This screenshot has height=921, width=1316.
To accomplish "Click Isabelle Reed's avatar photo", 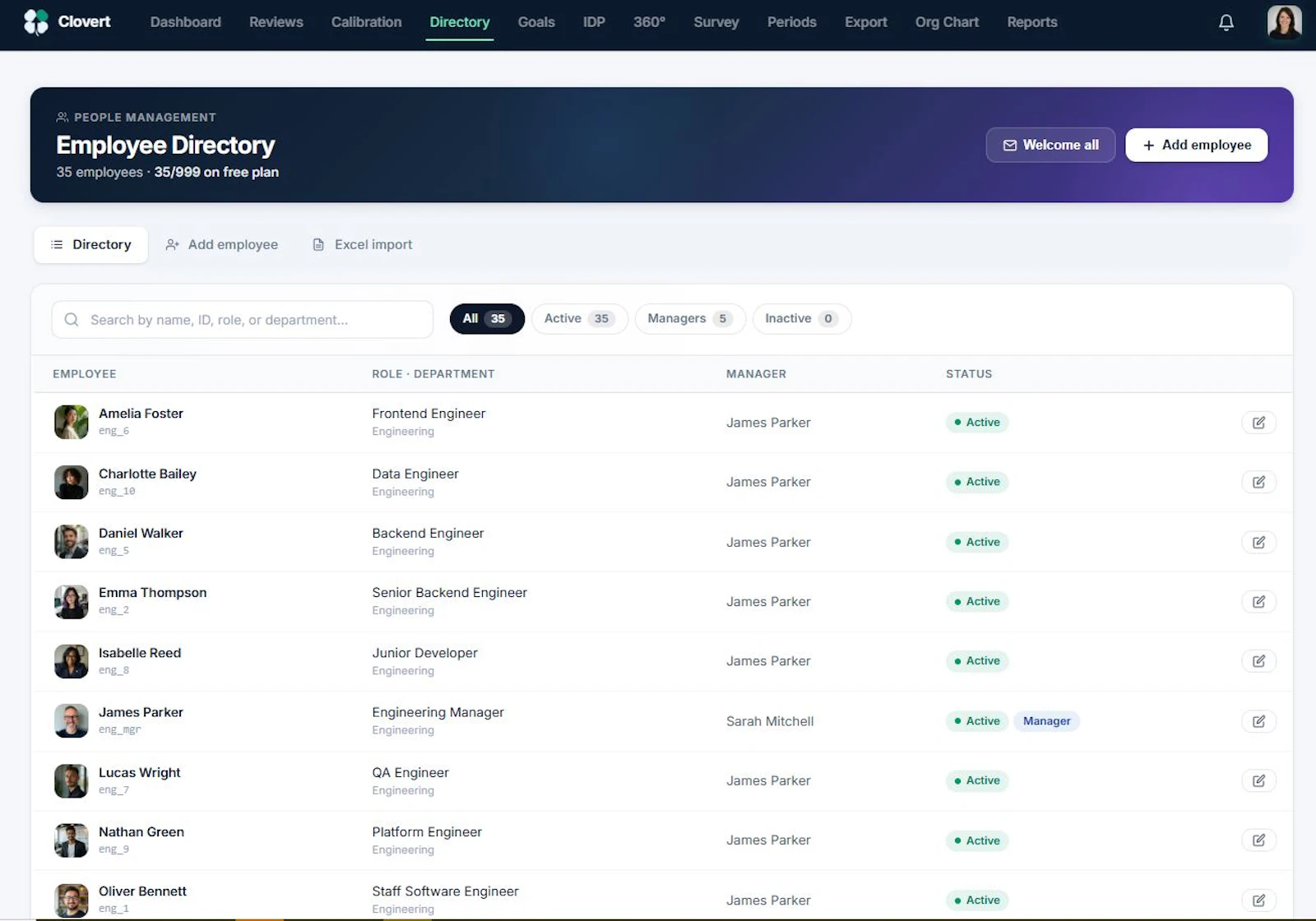I will 71,661.
